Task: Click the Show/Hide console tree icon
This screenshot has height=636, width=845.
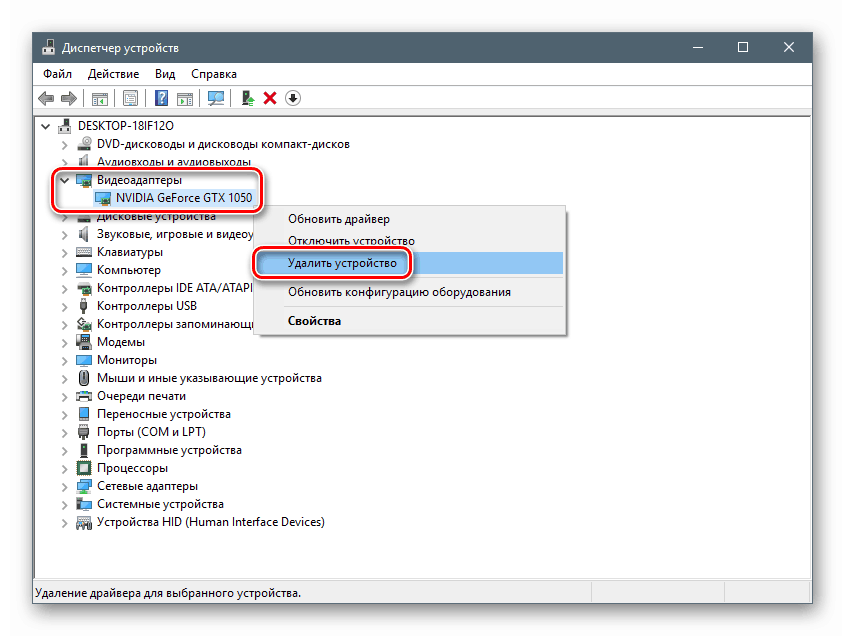Action: (x=99, y=98)
